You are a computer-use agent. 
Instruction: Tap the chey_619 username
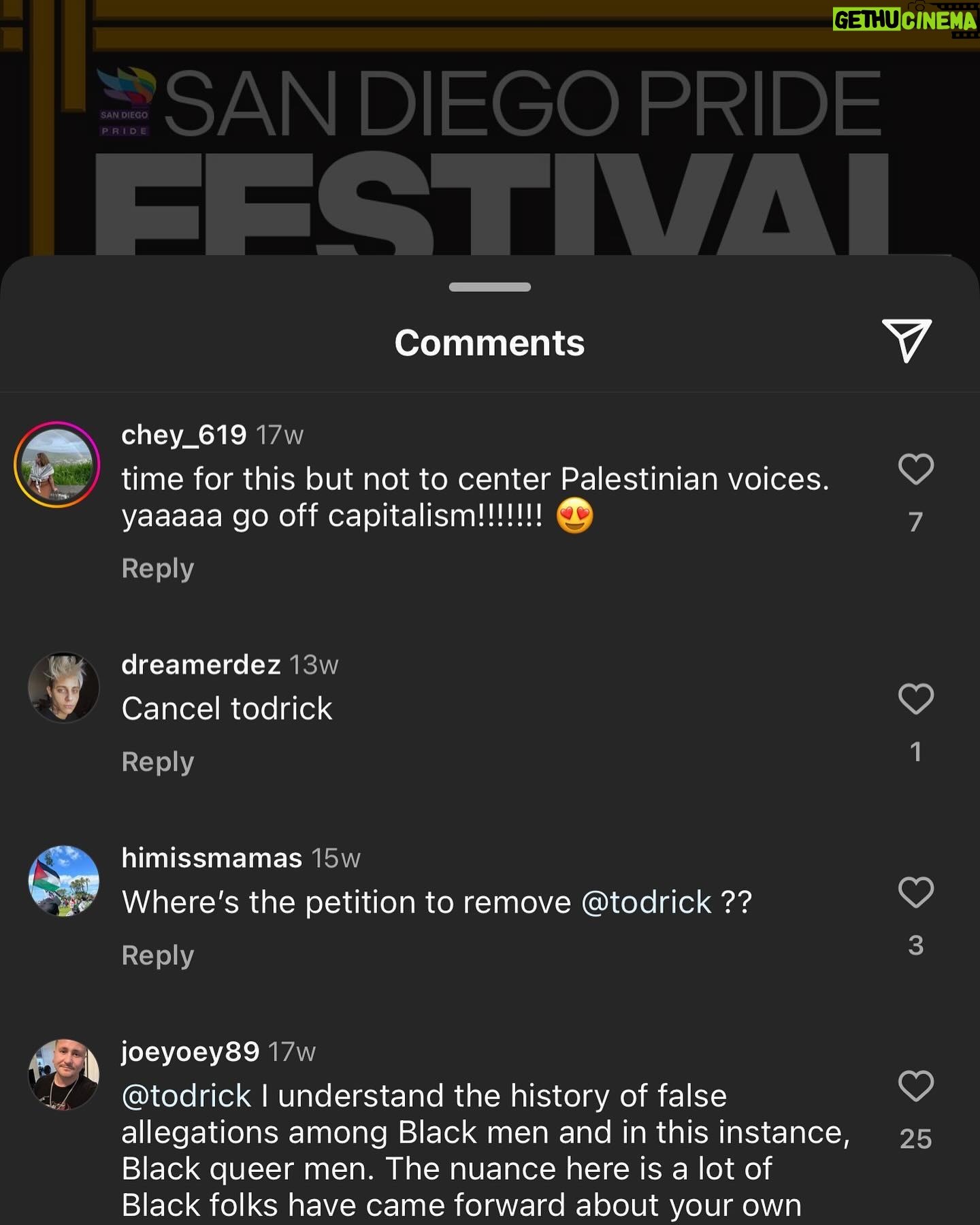tap(184, 435)
